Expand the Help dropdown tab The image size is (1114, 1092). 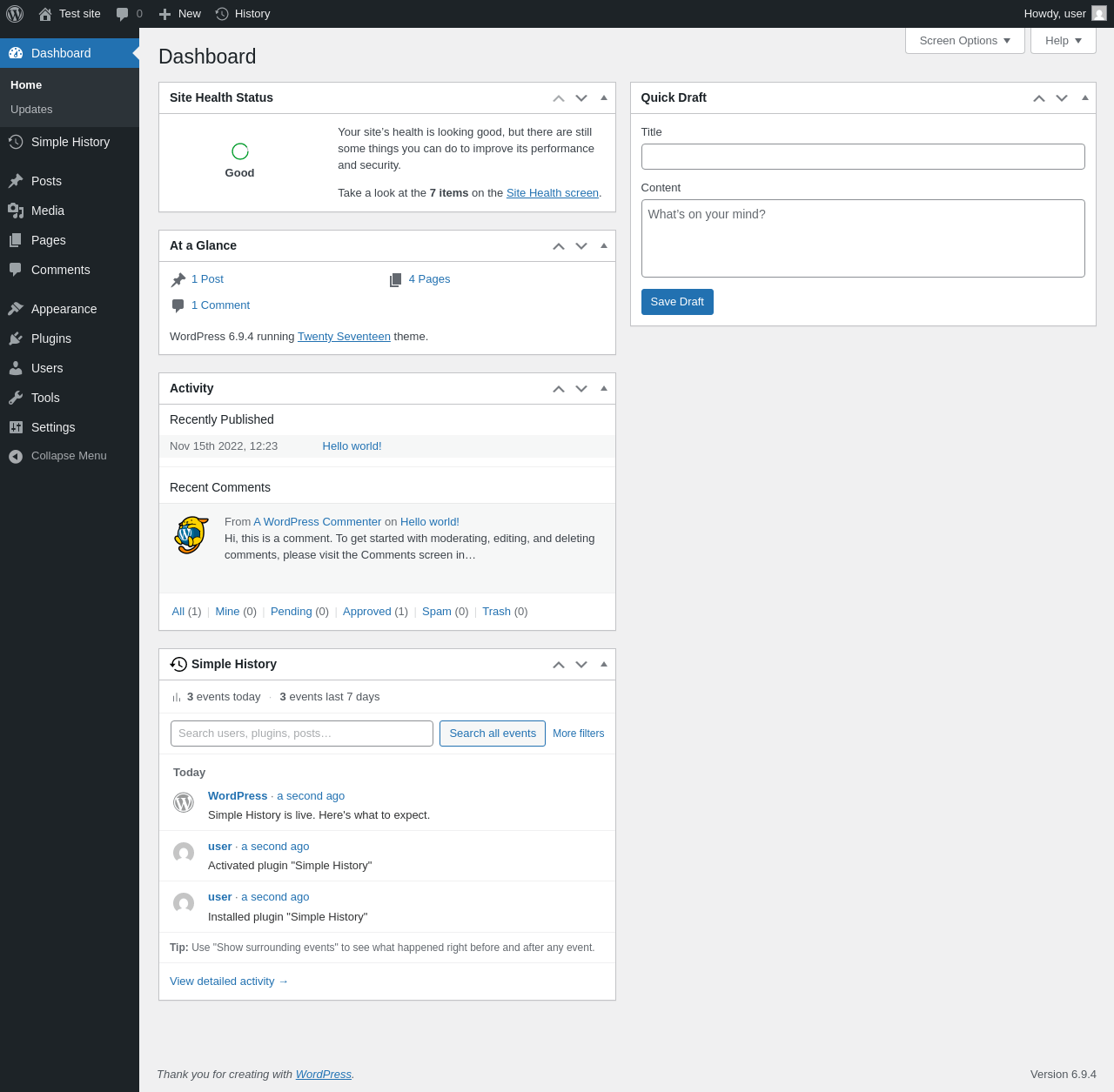[1064, 41]
